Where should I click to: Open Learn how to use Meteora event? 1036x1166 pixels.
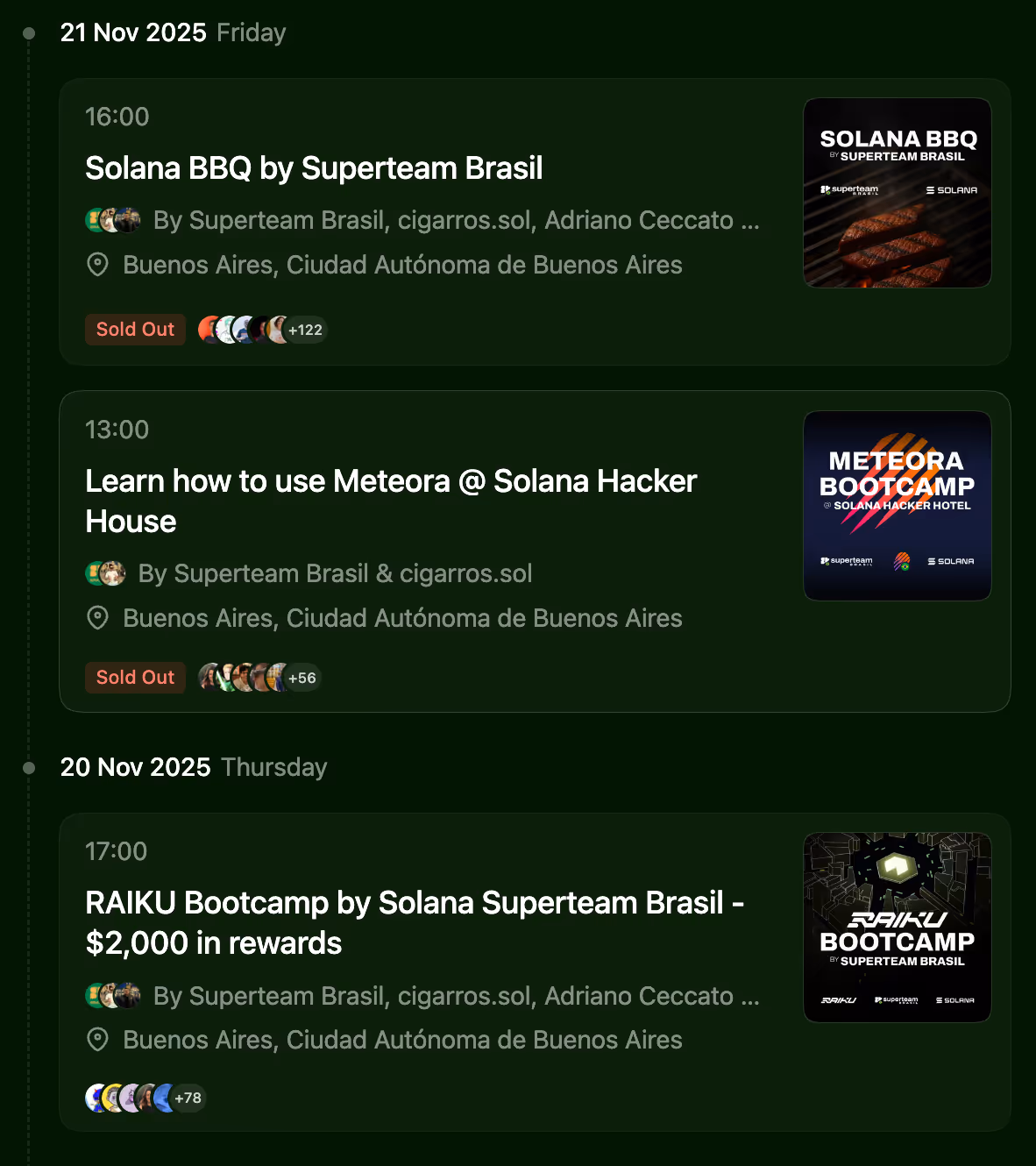391,501
